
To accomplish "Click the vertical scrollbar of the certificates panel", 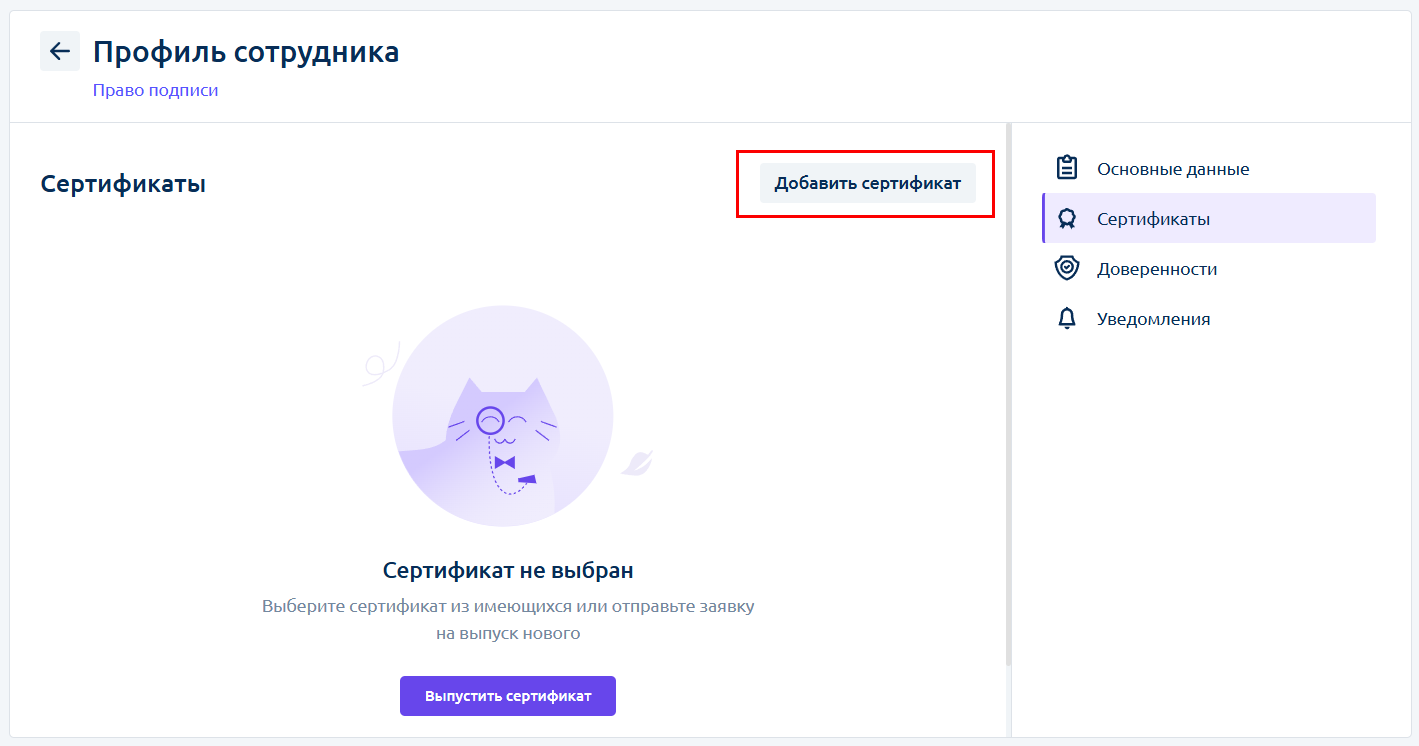I will click(1008, 395).
